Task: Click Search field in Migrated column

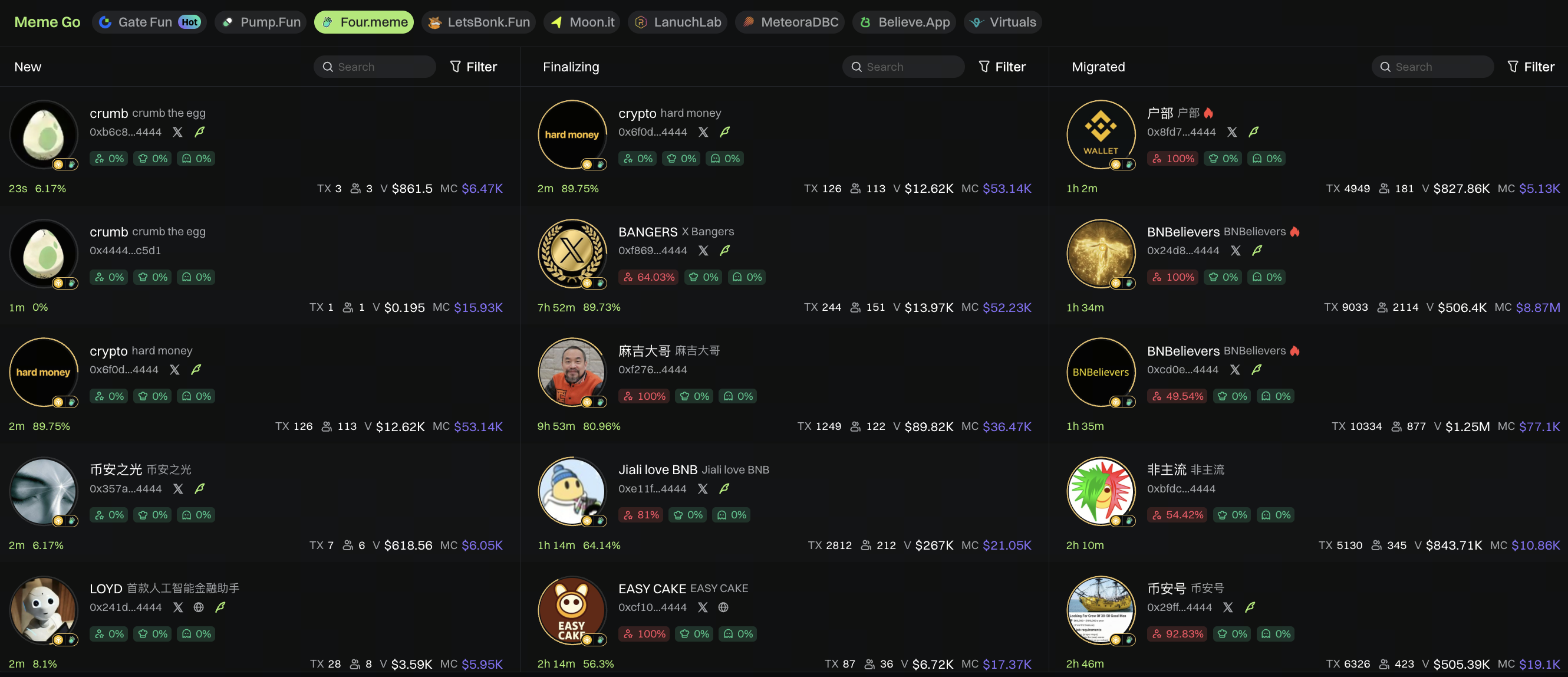Action: tap(1432, 67)
